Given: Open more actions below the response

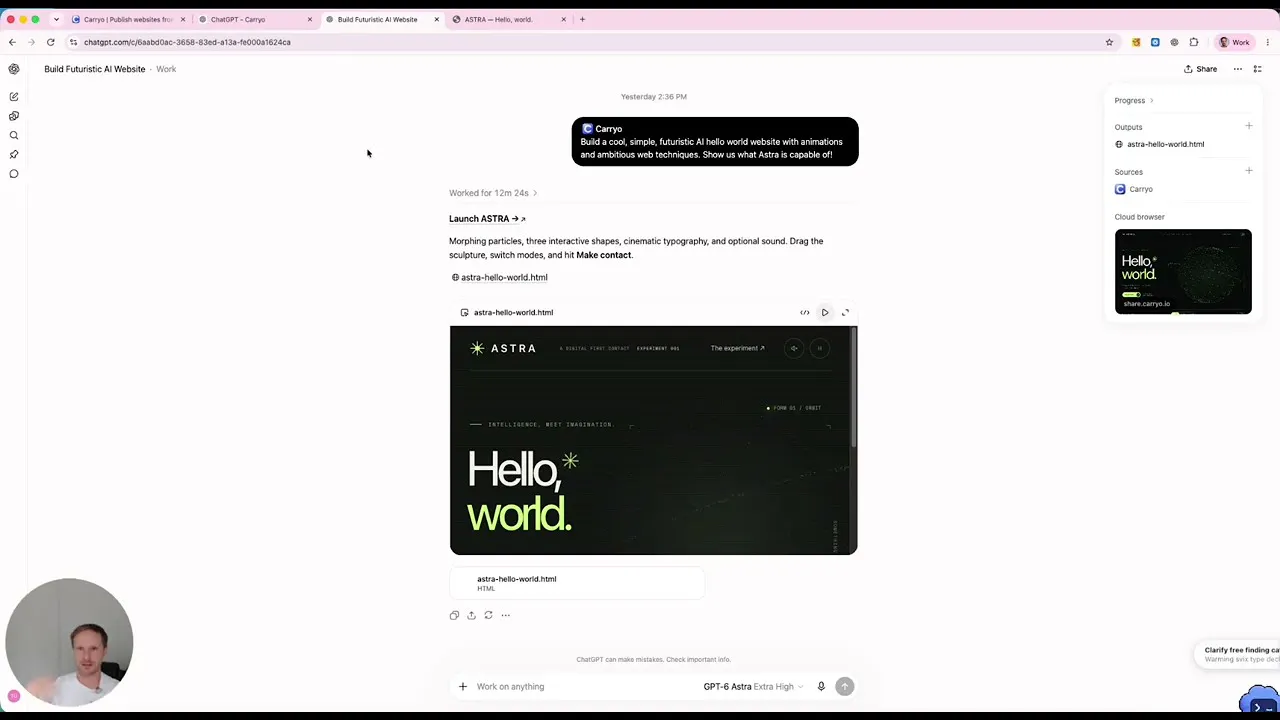Looking at the screenshot, I should (x=506, y=615).
